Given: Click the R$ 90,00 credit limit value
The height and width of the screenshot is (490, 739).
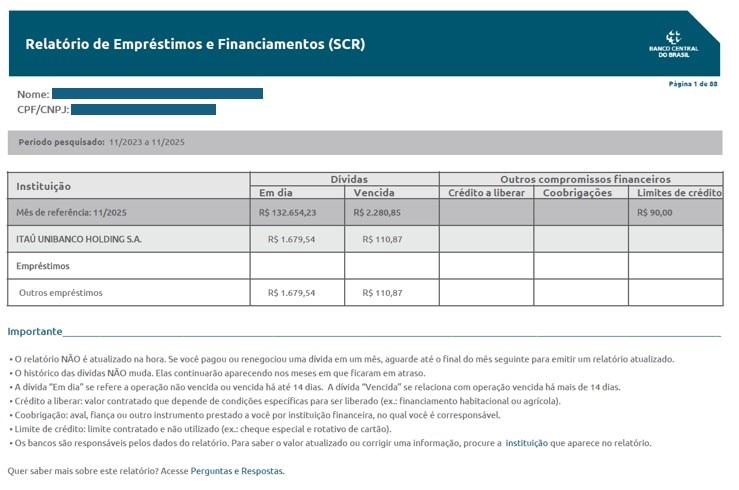Looking at the screenshot, I should (x=655, y=212).
